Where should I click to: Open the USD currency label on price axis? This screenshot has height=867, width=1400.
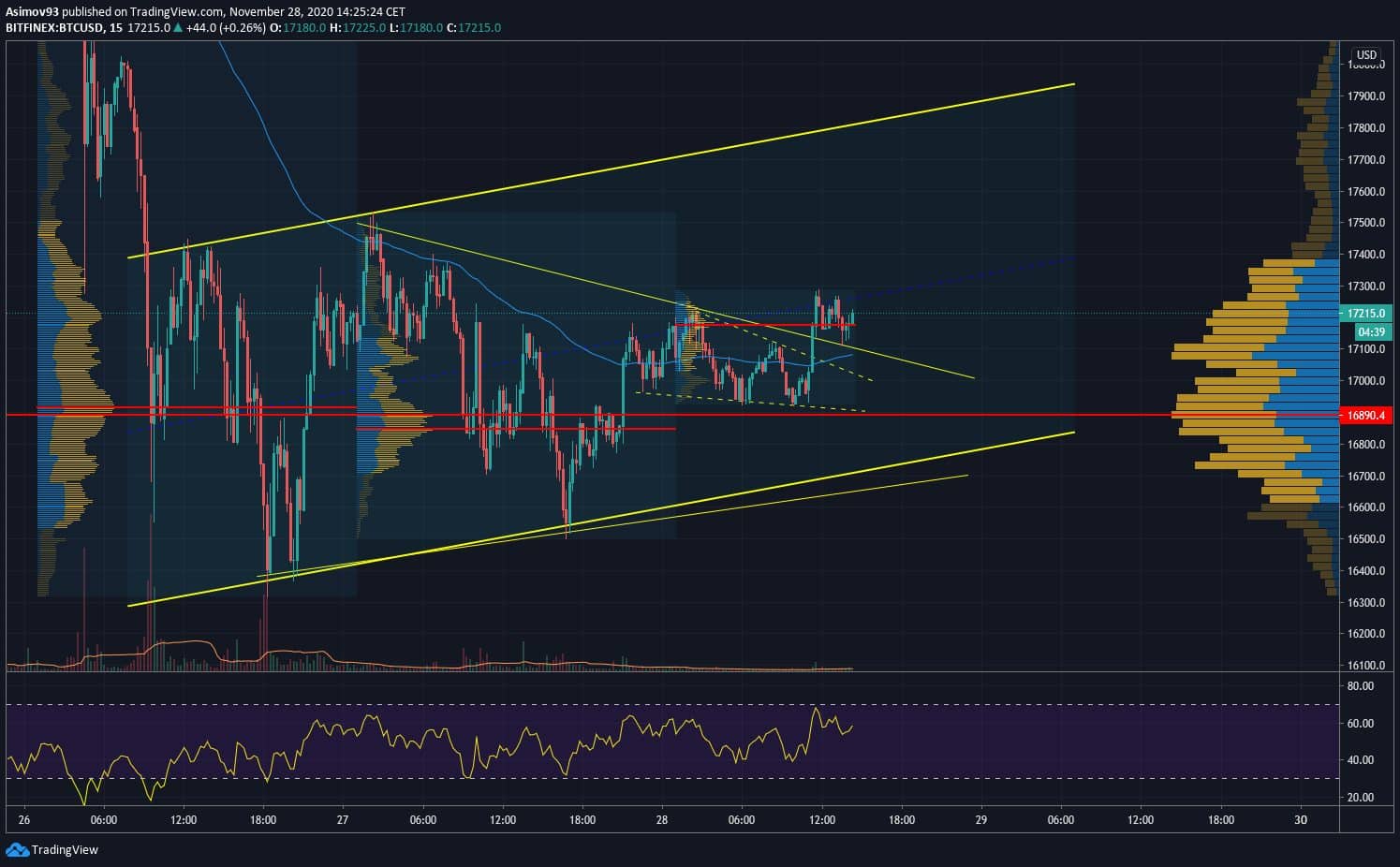(1366, 55)
